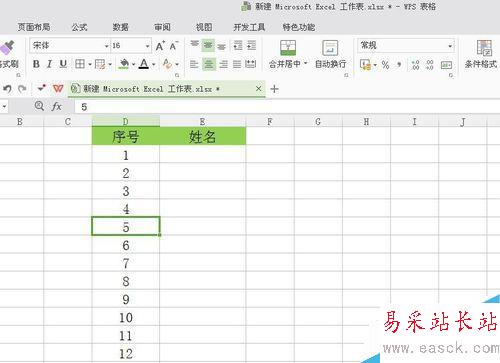Select the Format Painter brush tool

pyautogui.click(x=7, y=48)
